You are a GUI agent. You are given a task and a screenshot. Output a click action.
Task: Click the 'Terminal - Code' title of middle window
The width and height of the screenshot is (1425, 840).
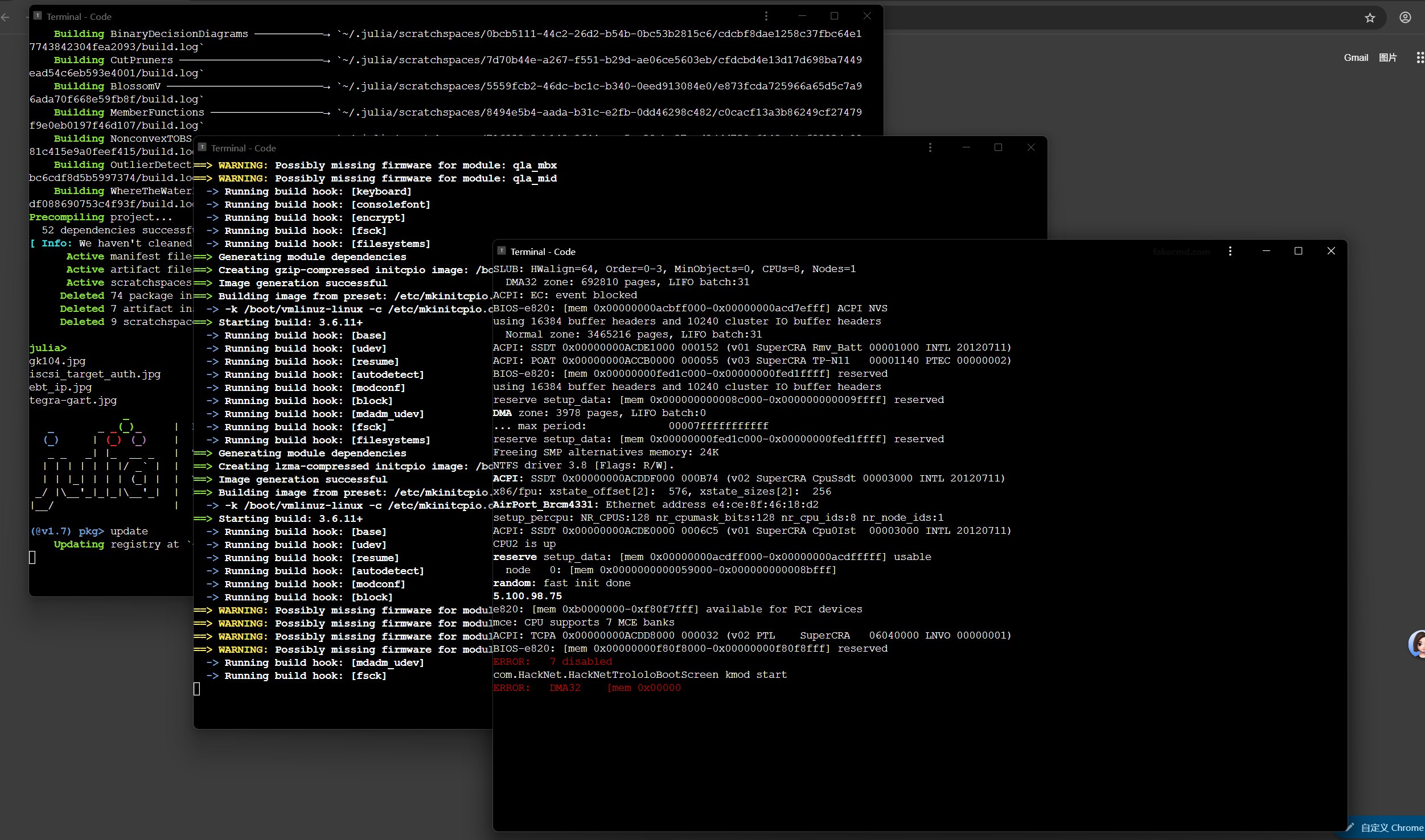click(243, 148)
